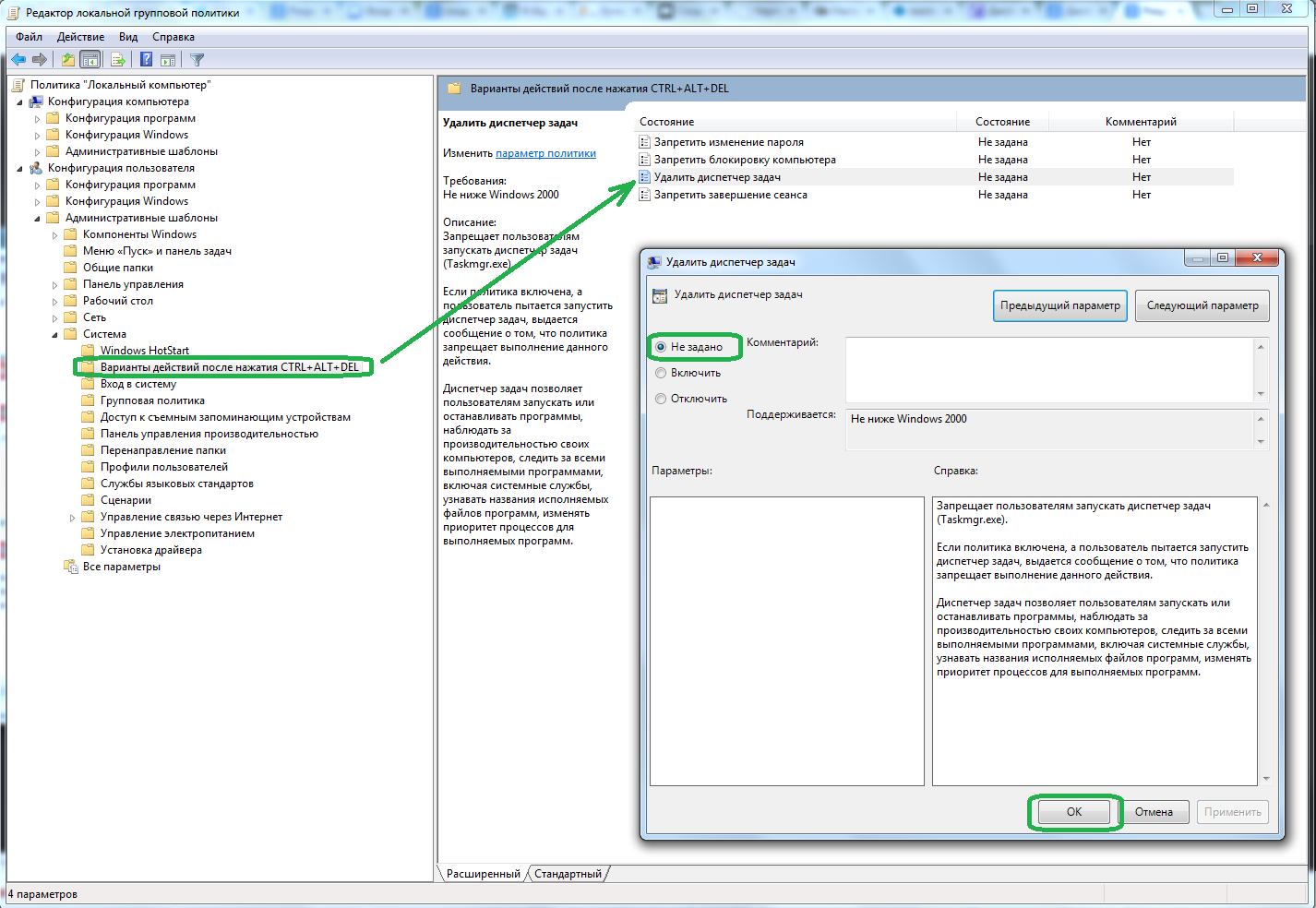The width and height of the screenshot is (1316, 908).
Task: Click folder icon of 'Профили пользователей'
Action: [x=88, y=467]
